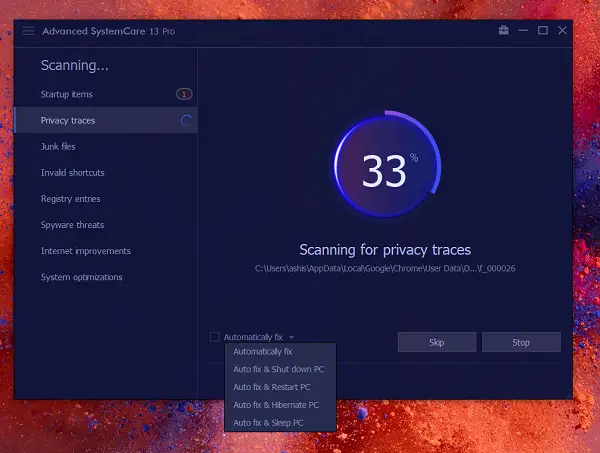Open the hamburger menu icon

(28, 31)
